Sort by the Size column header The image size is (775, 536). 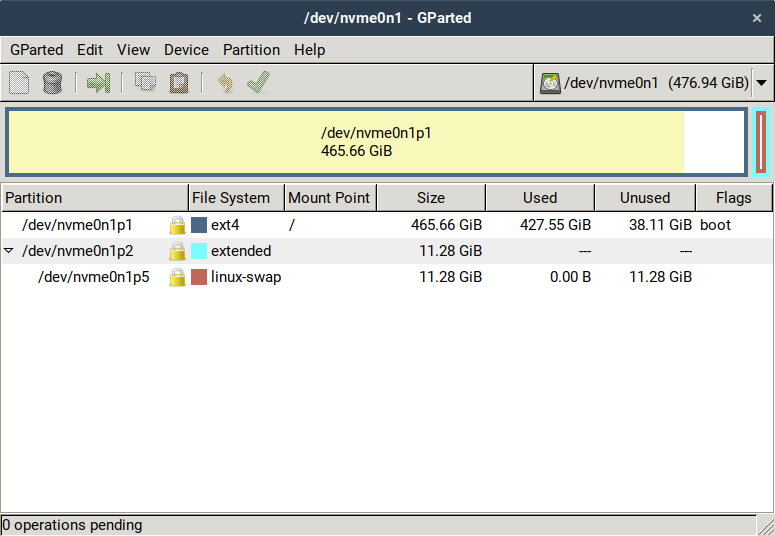click(x=431, y=198)
